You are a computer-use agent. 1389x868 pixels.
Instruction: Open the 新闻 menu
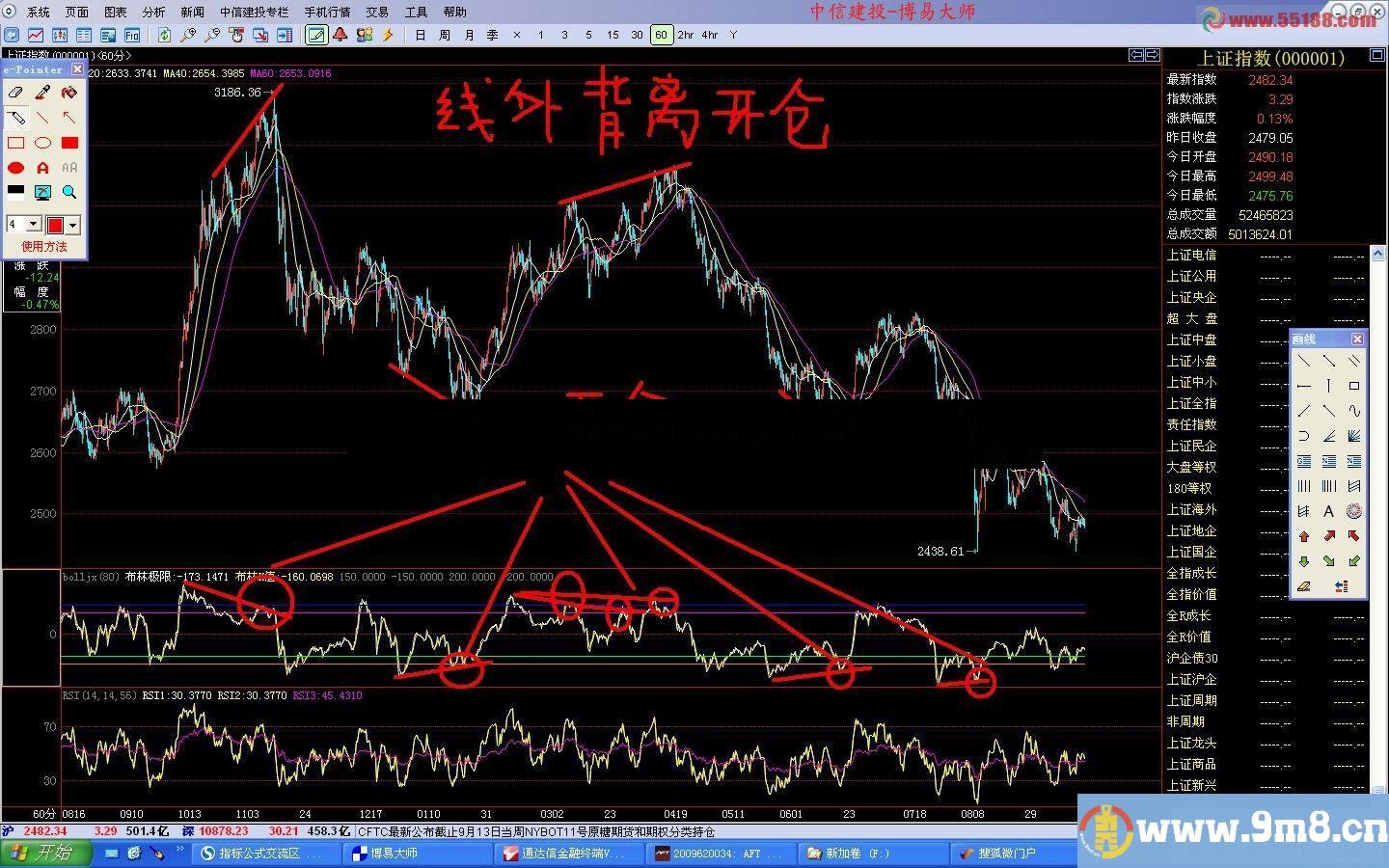192,12
